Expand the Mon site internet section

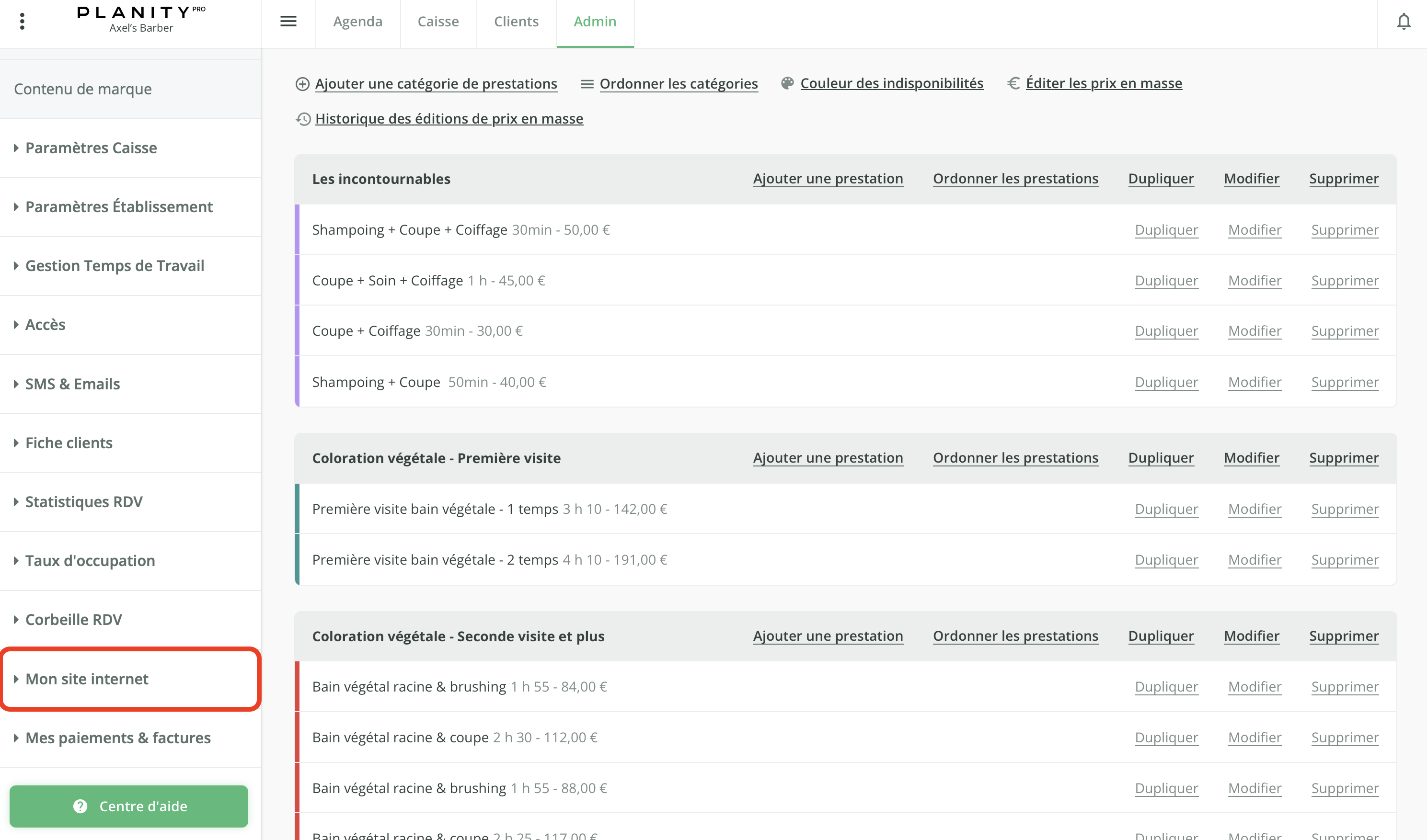pos(87,679)
